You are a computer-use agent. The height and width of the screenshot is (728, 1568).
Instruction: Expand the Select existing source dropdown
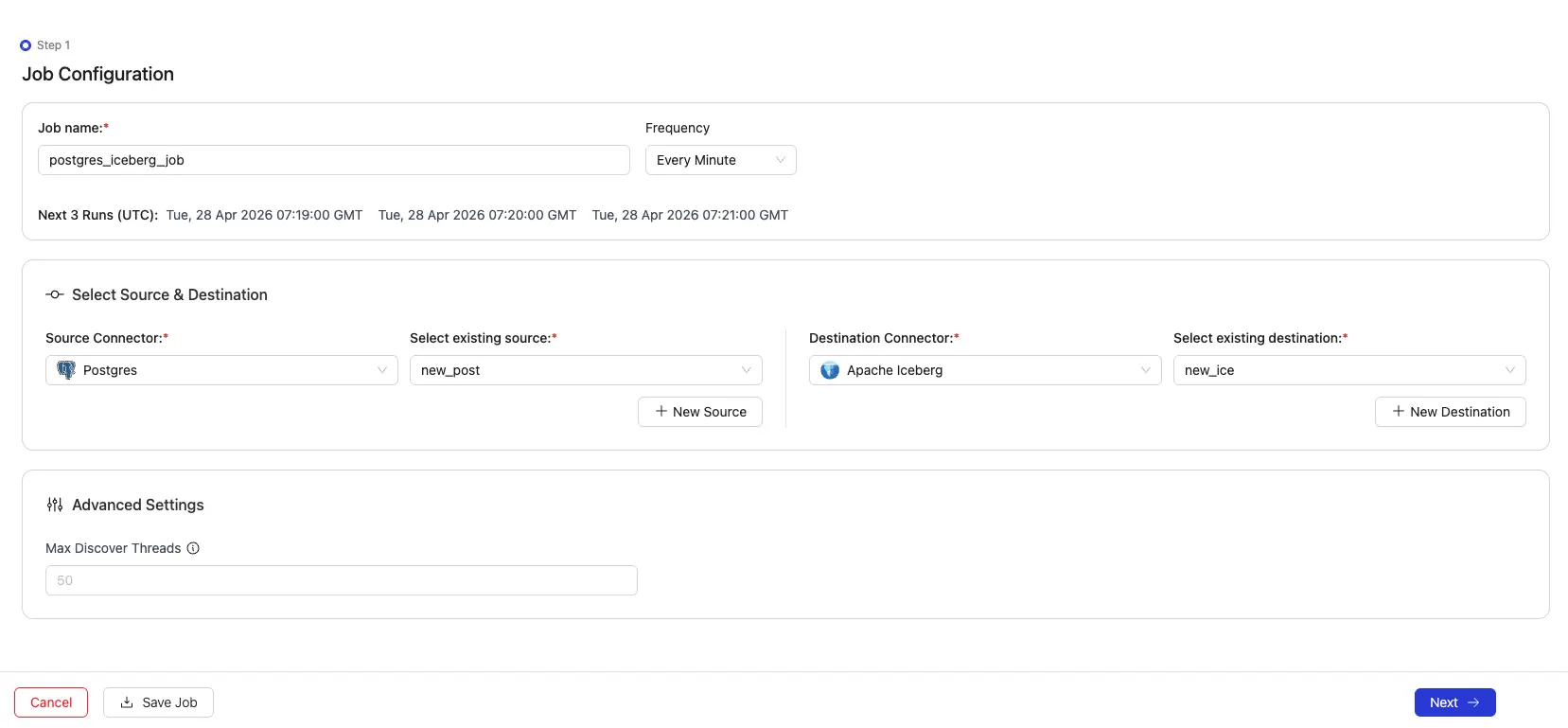586,370
